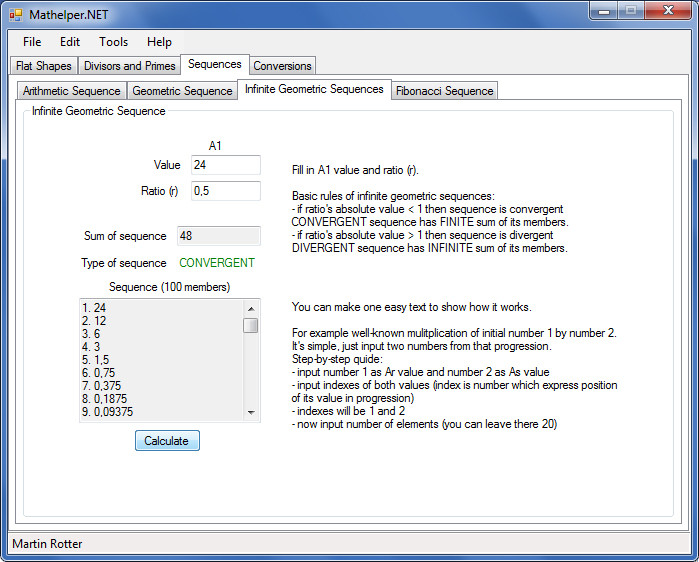Click the sequence list scroll down arrow

pyautogui.click(x=251, y=412)
